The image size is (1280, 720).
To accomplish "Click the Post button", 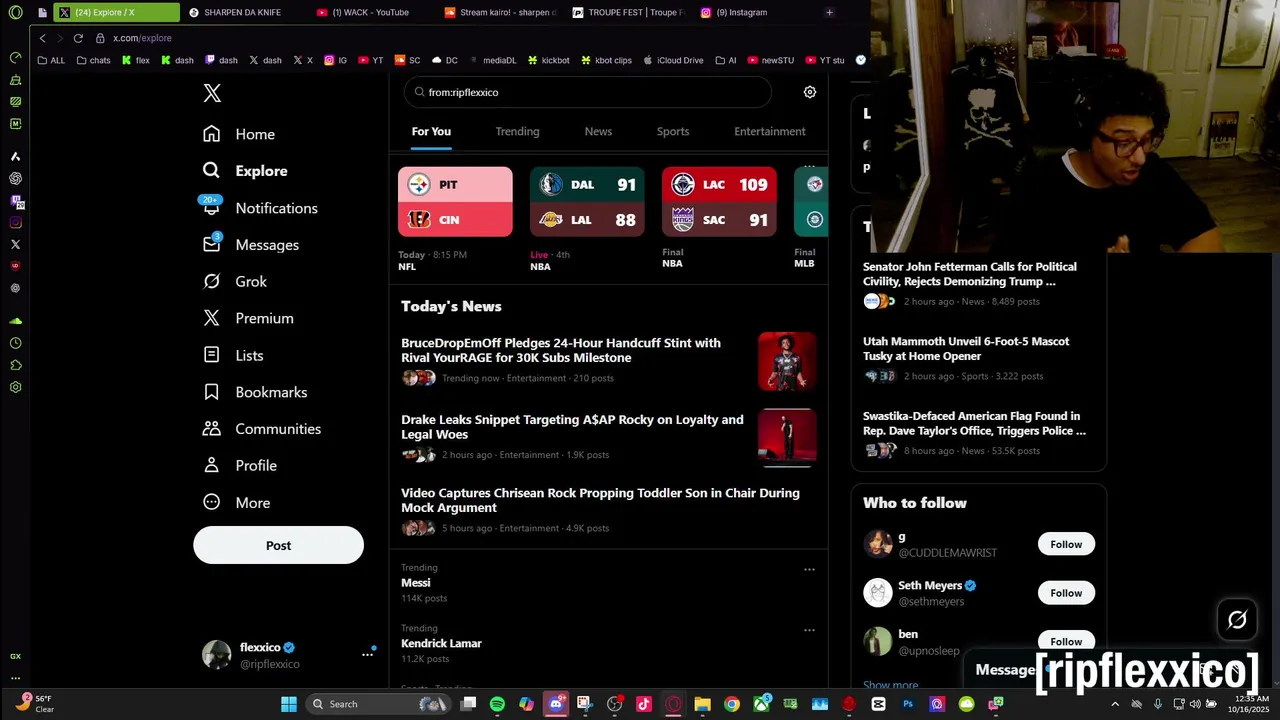I will click(x=278, y=545).
